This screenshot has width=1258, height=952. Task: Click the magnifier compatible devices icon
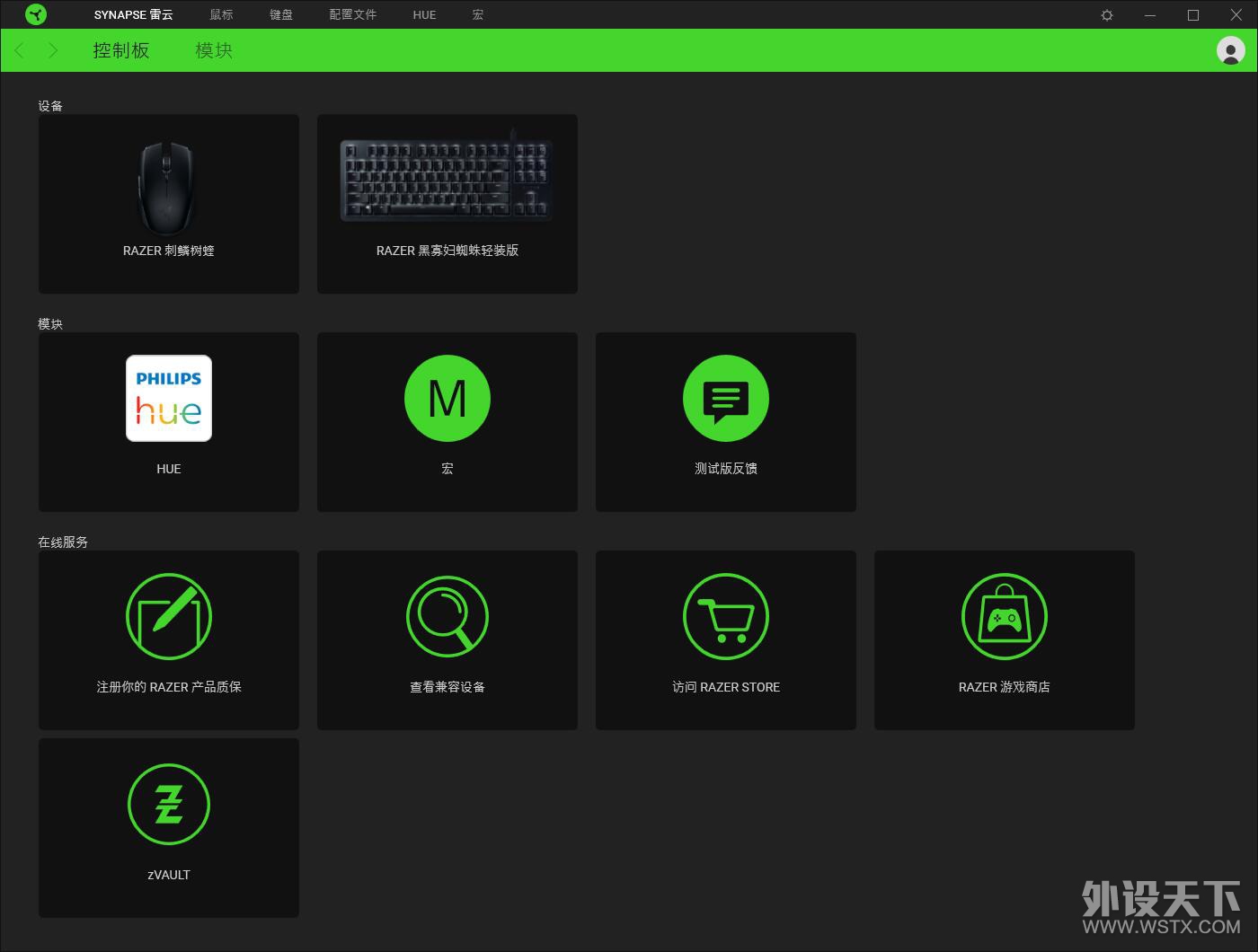click(x=447, y=616)
